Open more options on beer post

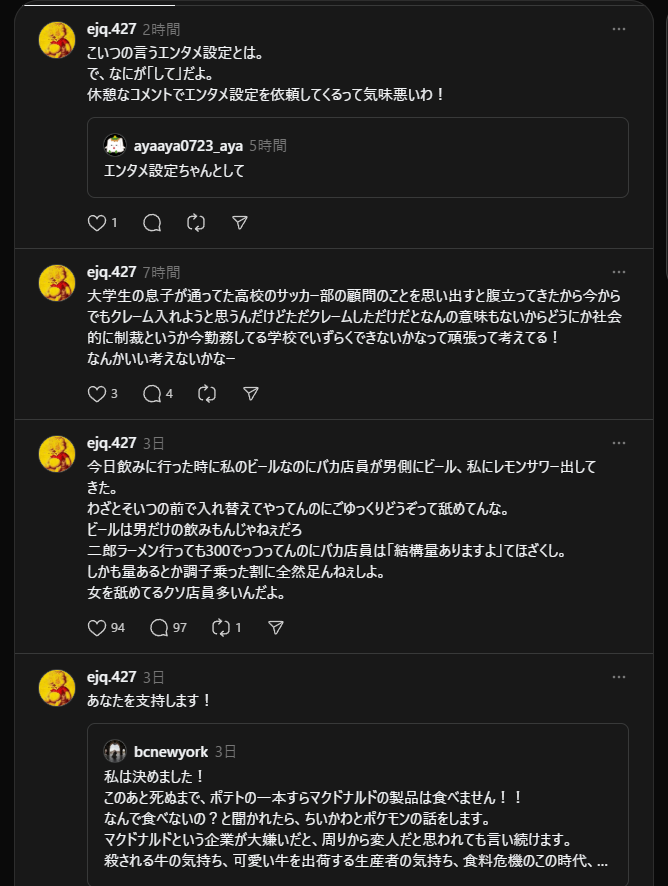pyautogui.click(x=619, y=443)
